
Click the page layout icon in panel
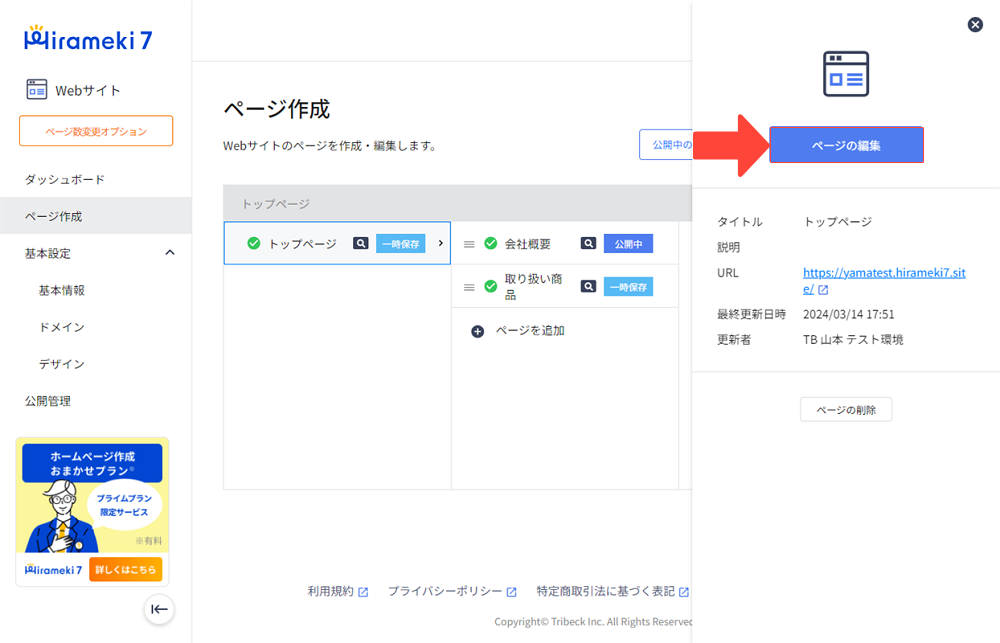pos(846,74)
